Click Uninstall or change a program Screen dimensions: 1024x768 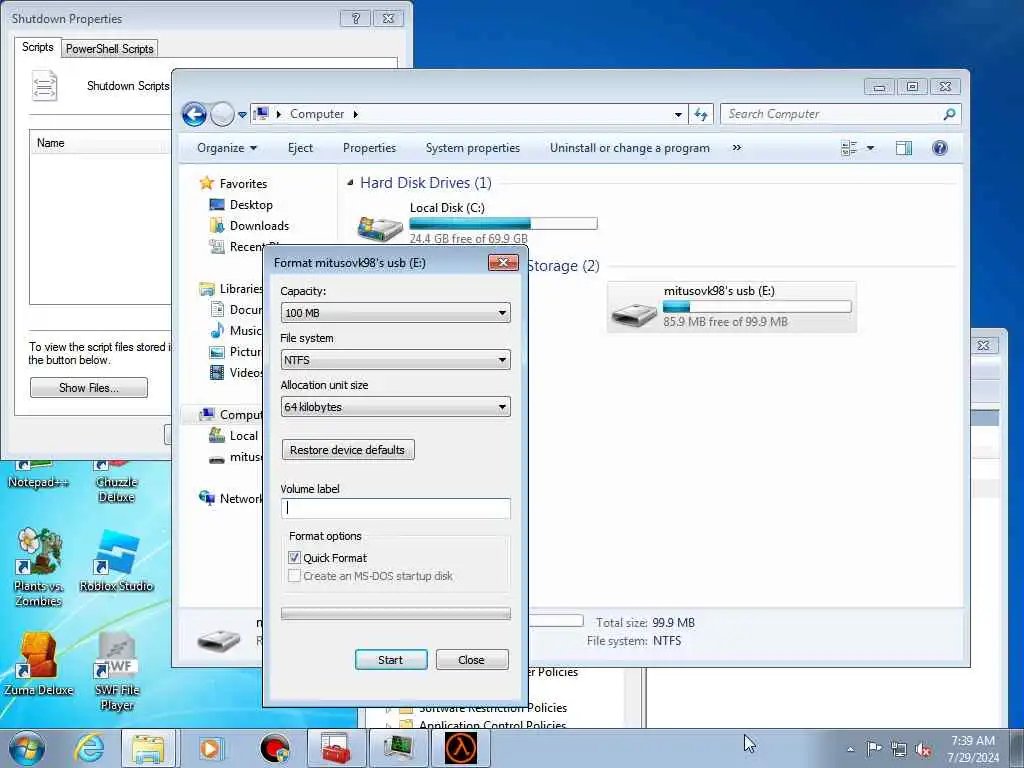coord(630,148)
